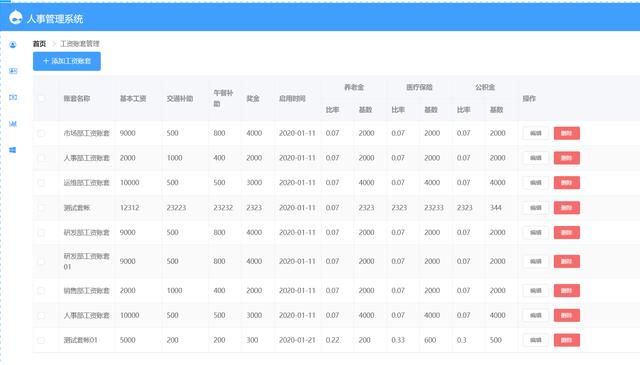Click the 运维部工资账套 name cell
This screenshot has width=640, height=365.
(87, 182)
